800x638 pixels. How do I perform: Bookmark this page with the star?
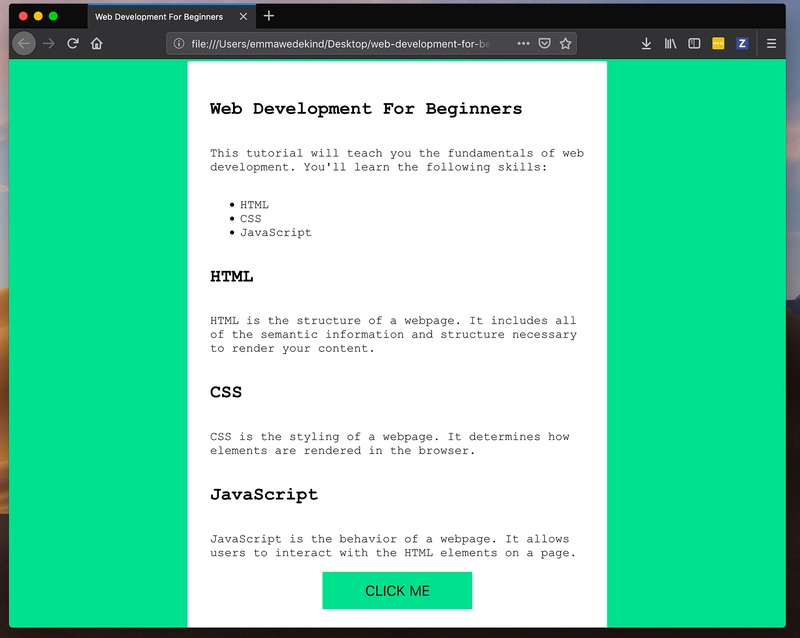[x=565, y=43]
